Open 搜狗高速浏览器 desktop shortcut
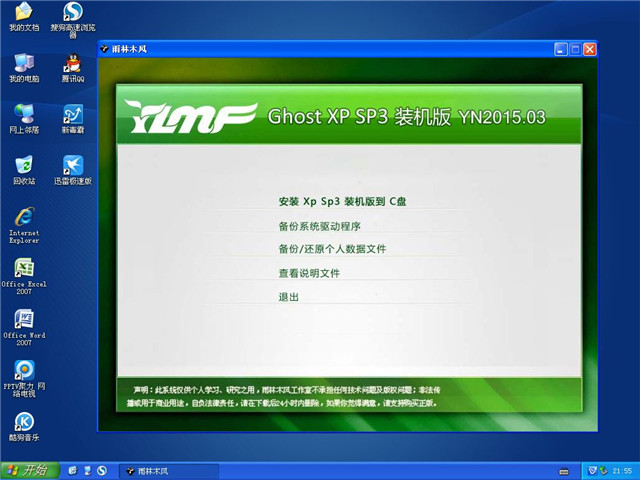 click(x=72, y=13)
